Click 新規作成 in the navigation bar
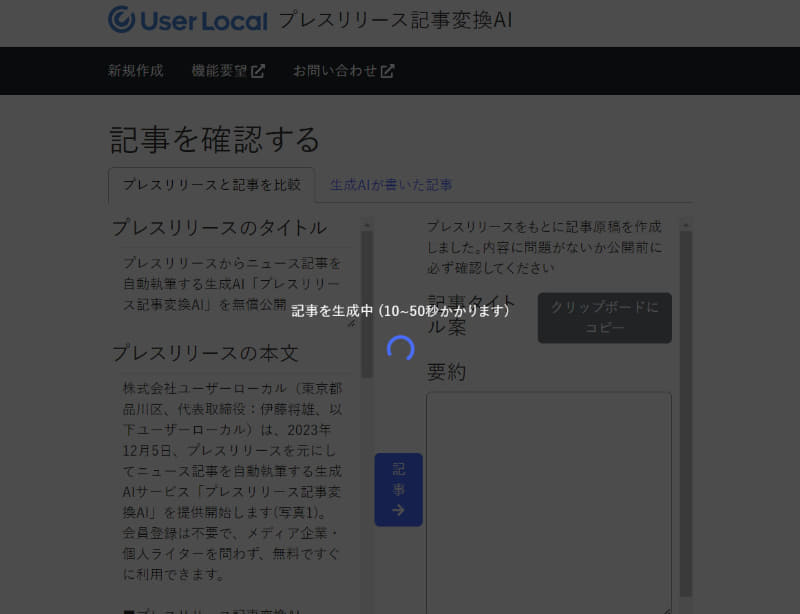The image size is (800, 614). [x=133, y=70]
